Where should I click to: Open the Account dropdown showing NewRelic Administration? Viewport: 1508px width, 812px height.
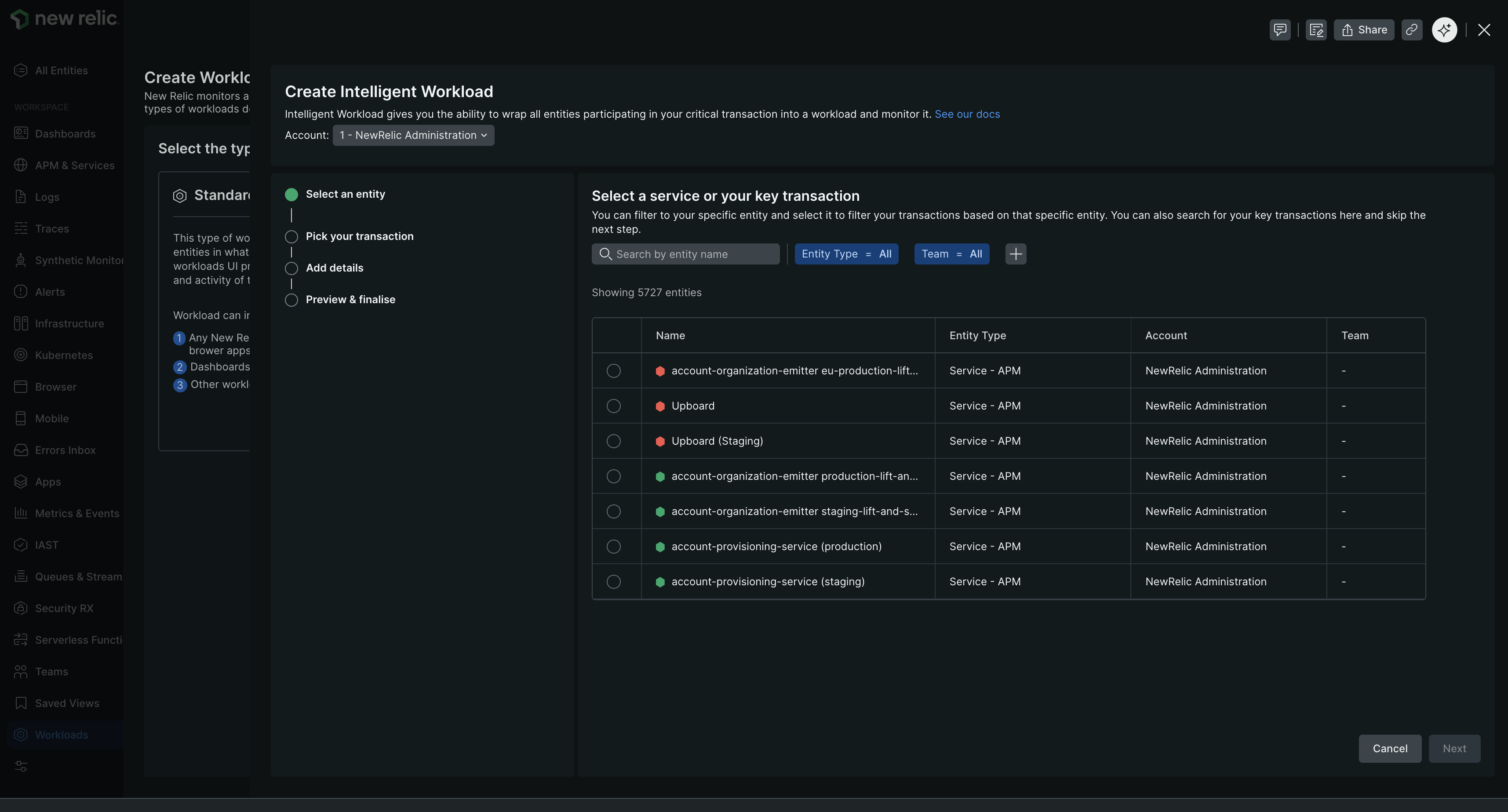[413, 135]
